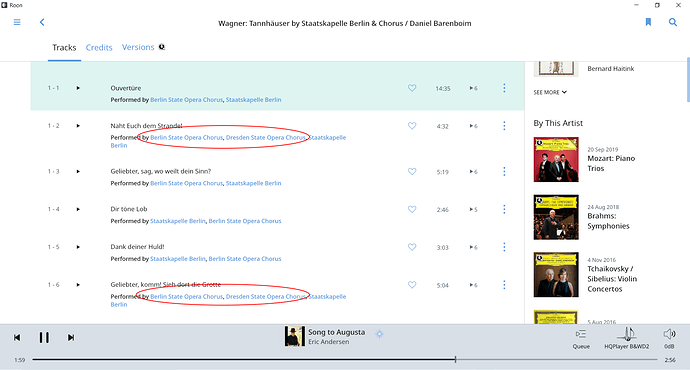
Task: Click the Ouvertüre duration 14:35
Action: [443, 88]
